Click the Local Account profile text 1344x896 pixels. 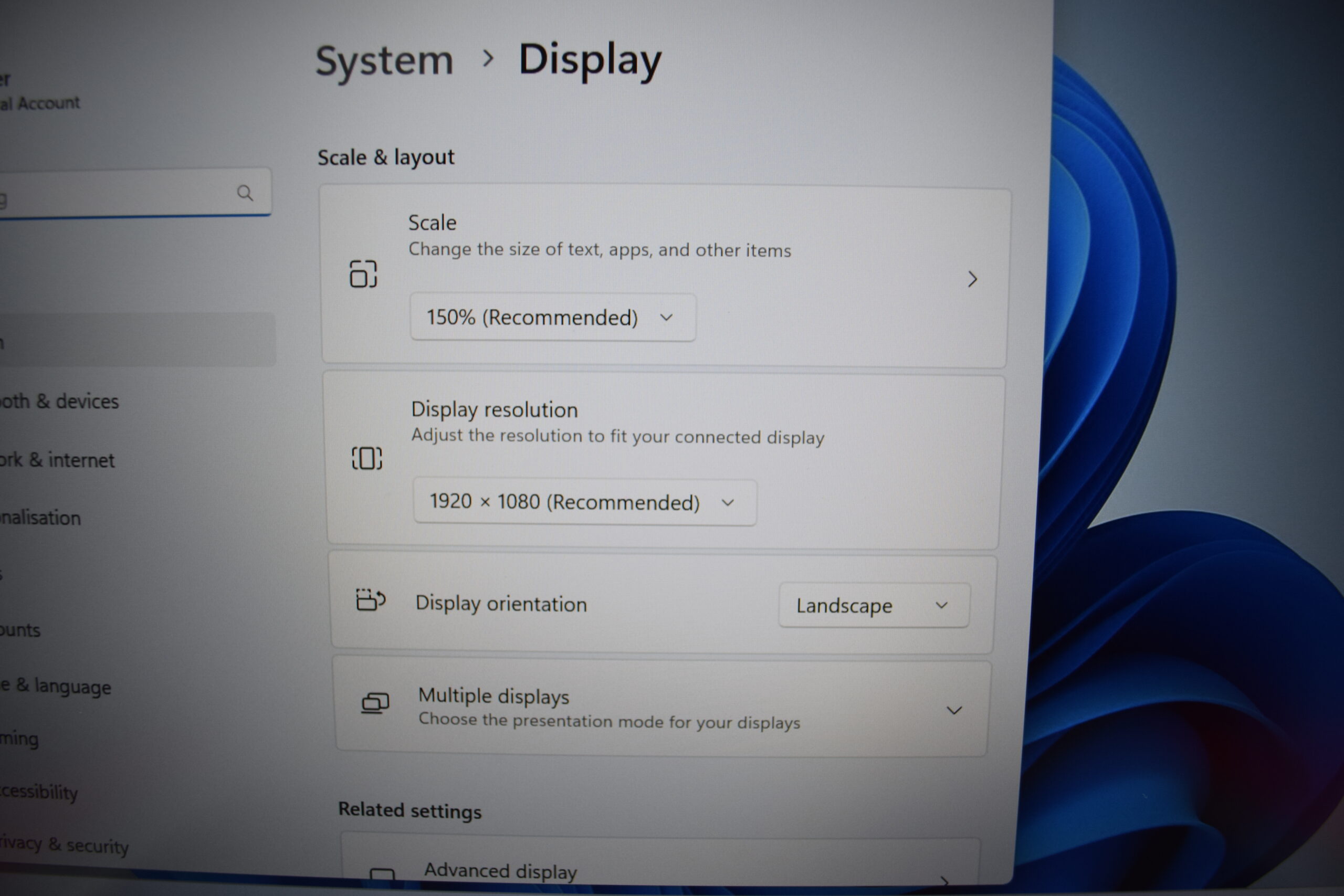tap(40, 103)
